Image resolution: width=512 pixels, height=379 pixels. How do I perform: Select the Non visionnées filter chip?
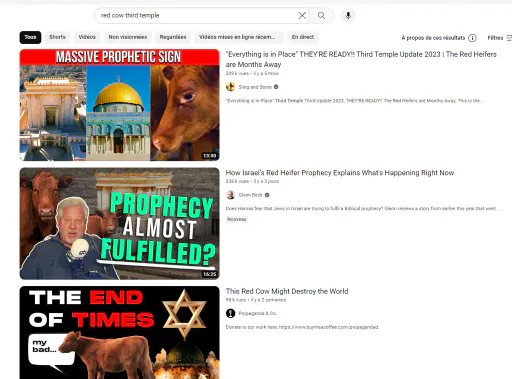[128, 37]
